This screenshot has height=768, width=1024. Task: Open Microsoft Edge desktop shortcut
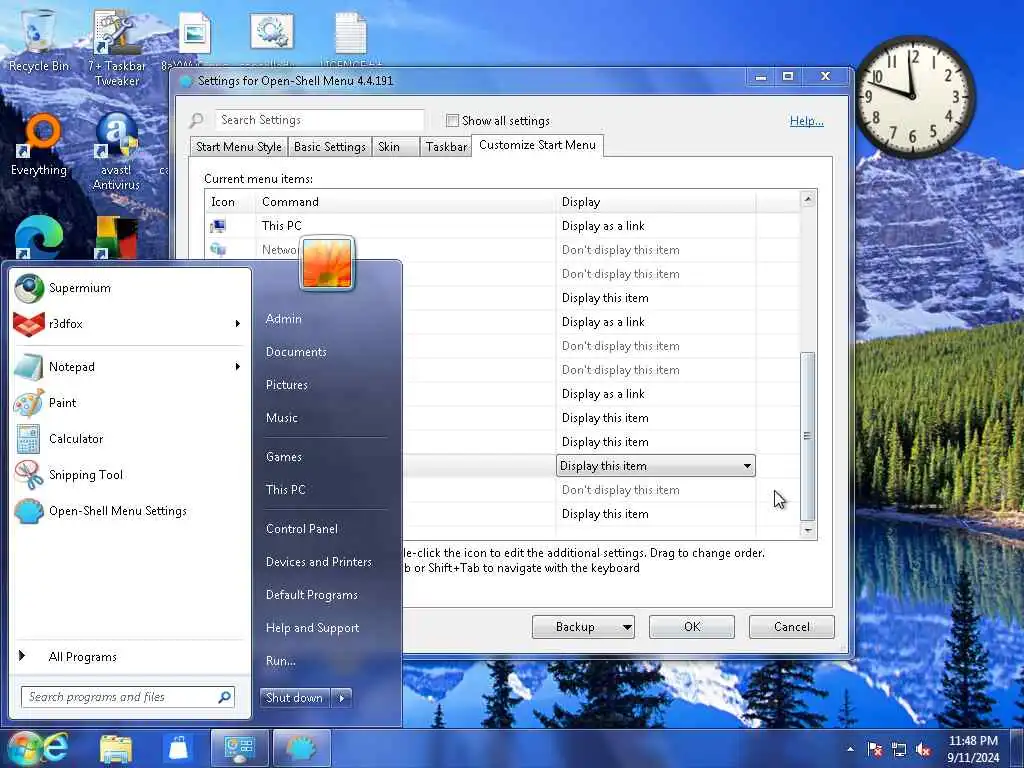[x=39, y=236]
